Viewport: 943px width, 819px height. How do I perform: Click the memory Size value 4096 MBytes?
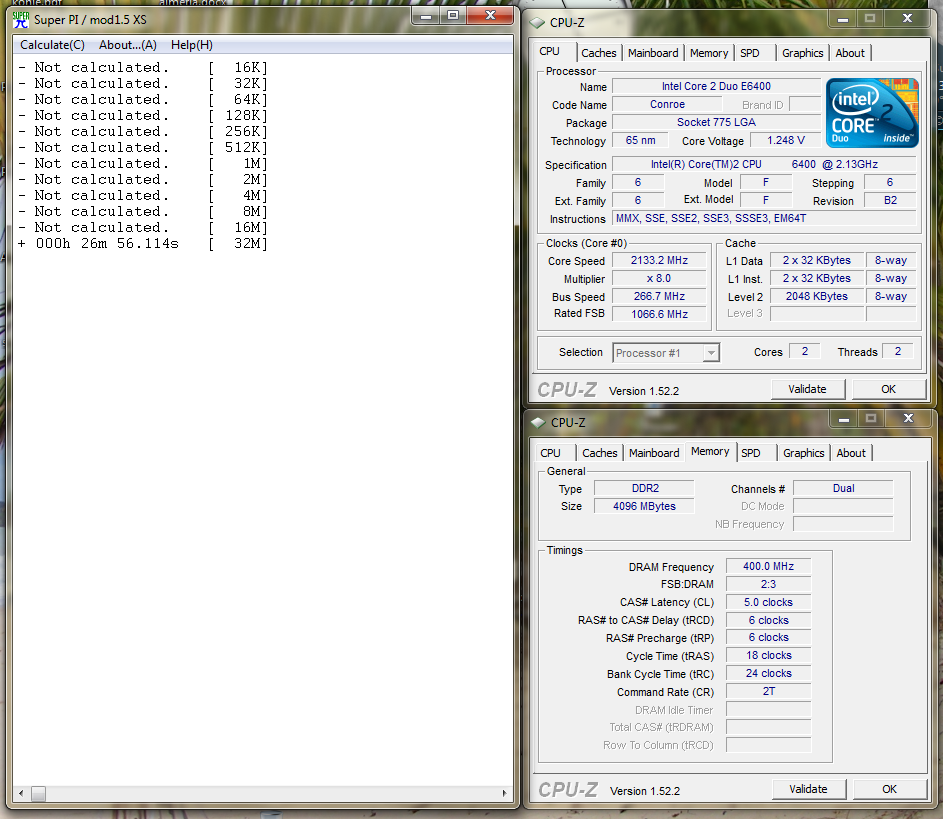[x=645, y=506]
